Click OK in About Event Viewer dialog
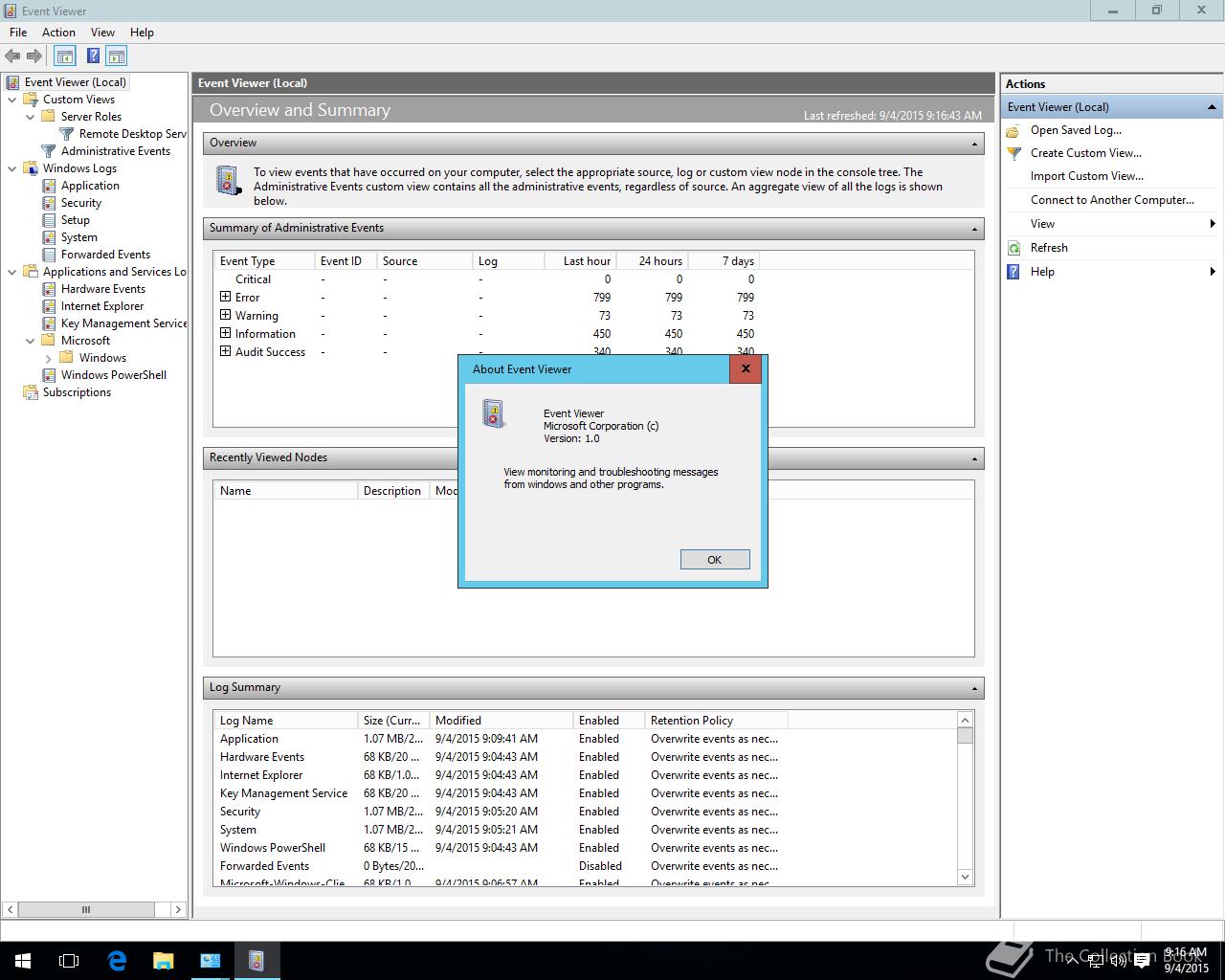 [715, 560]
